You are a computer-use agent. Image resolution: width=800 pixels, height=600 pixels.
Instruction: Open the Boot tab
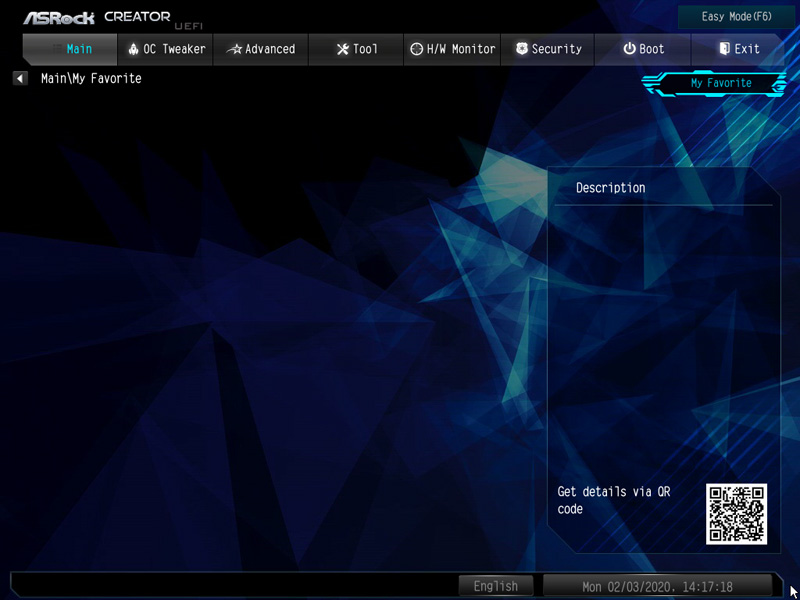coord(643,49)
